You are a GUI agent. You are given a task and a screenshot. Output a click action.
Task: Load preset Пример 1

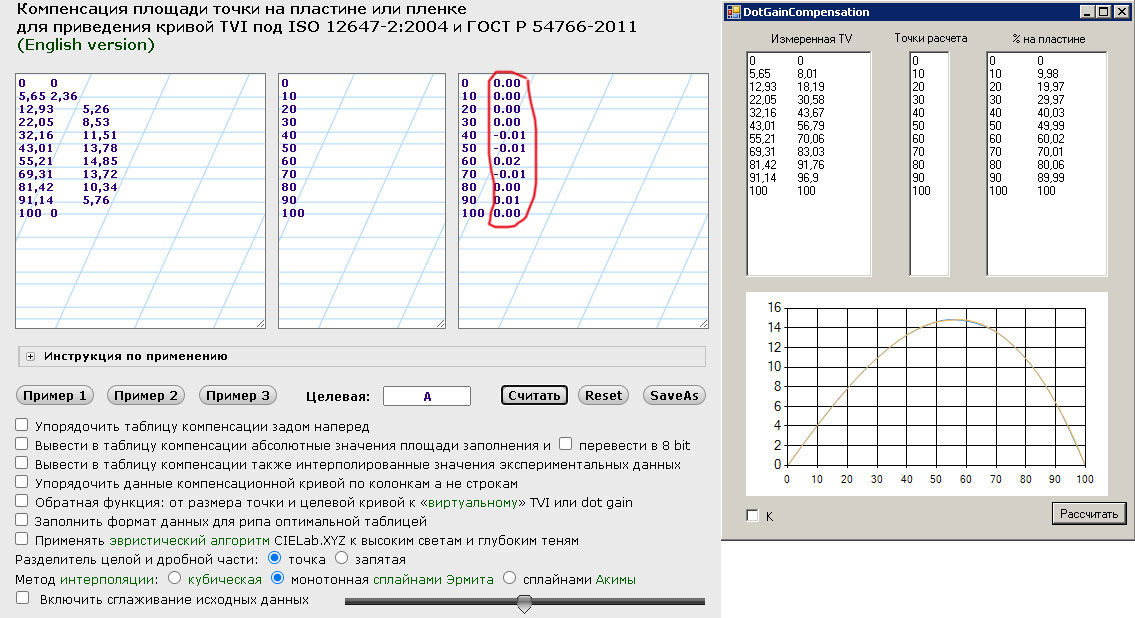(54, 395)
